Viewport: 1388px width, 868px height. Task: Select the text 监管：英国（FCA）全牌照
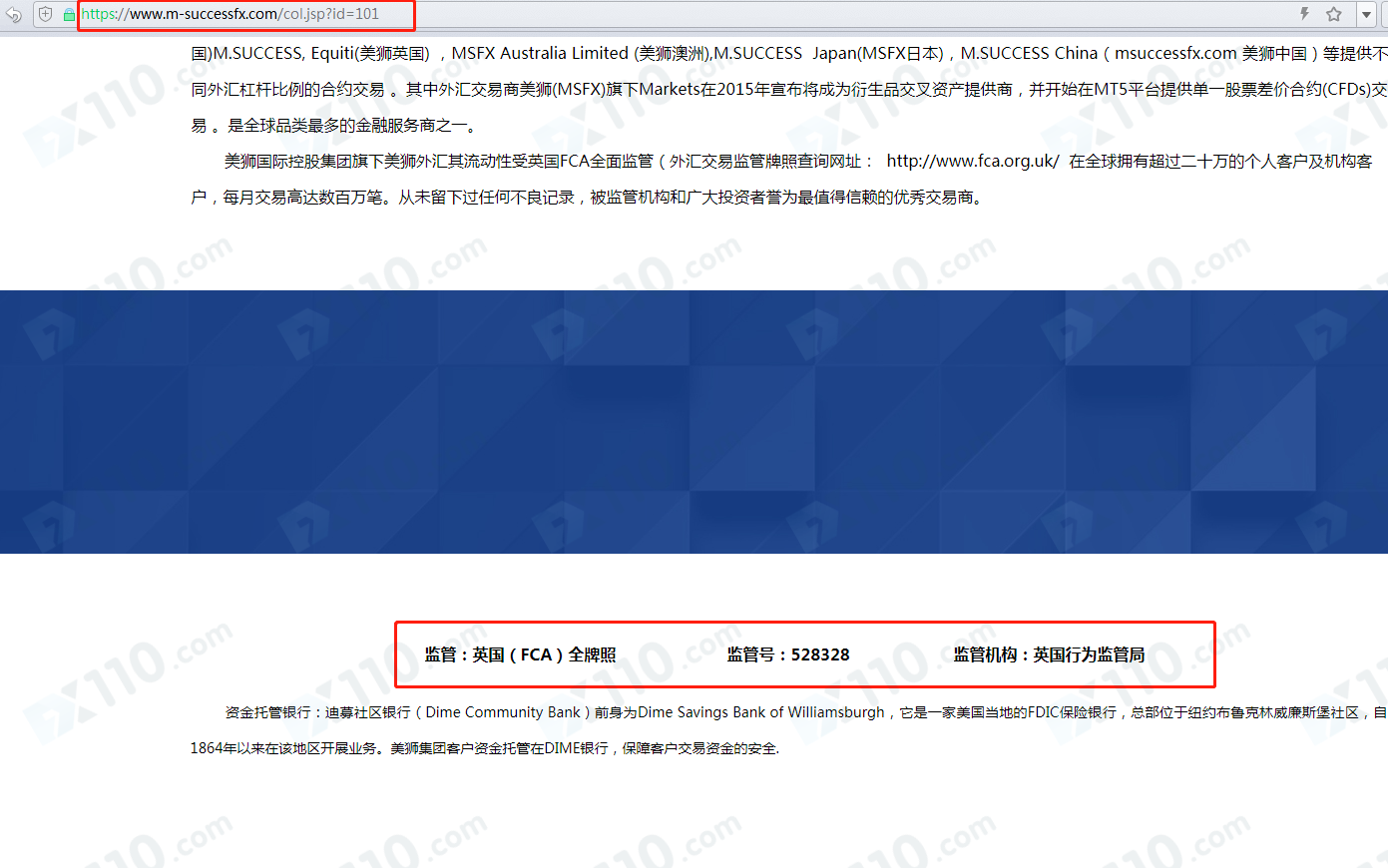[x=521, y=654]
